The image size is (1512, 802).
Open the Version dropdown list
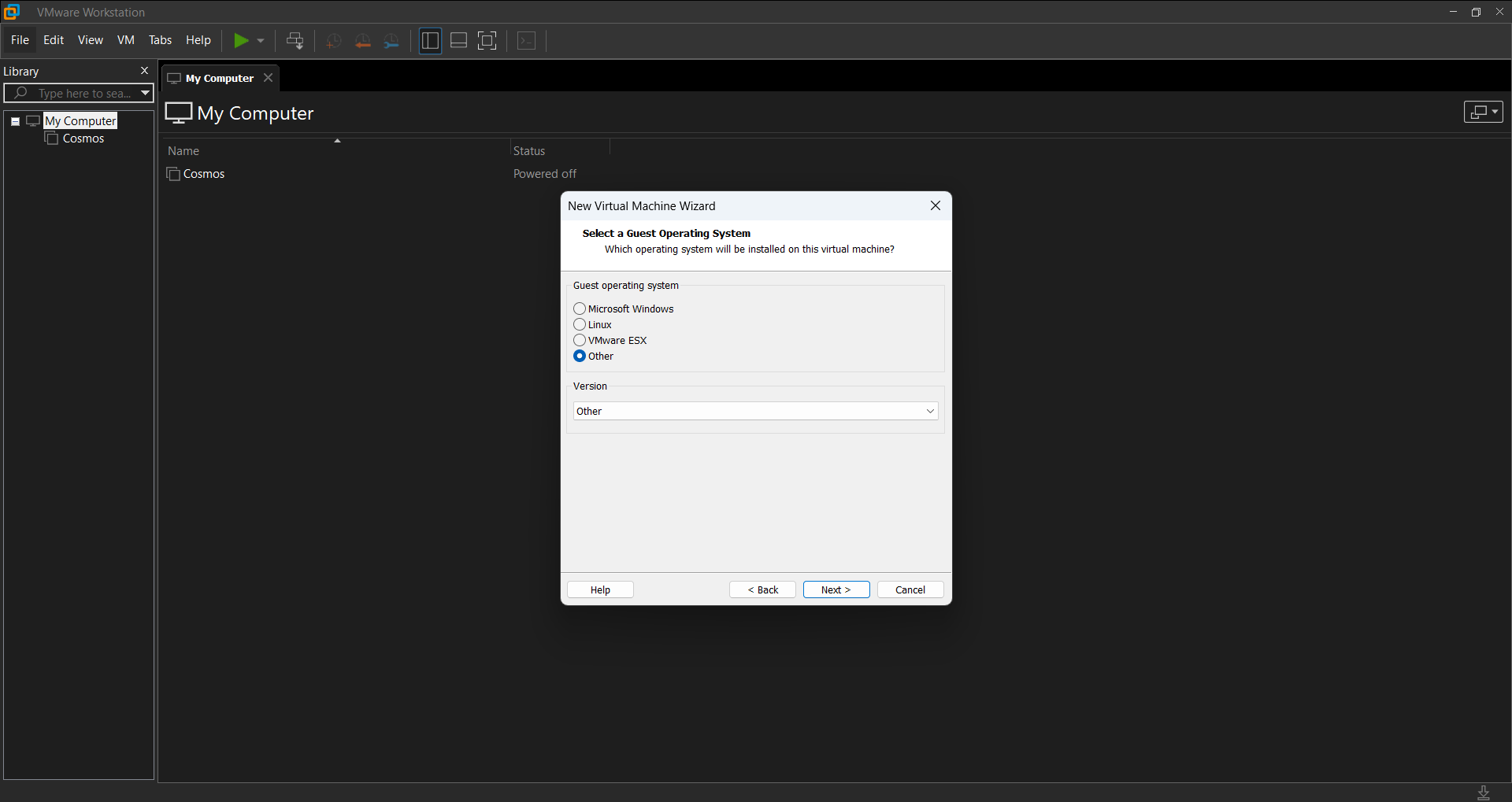(x=755, y=411)
